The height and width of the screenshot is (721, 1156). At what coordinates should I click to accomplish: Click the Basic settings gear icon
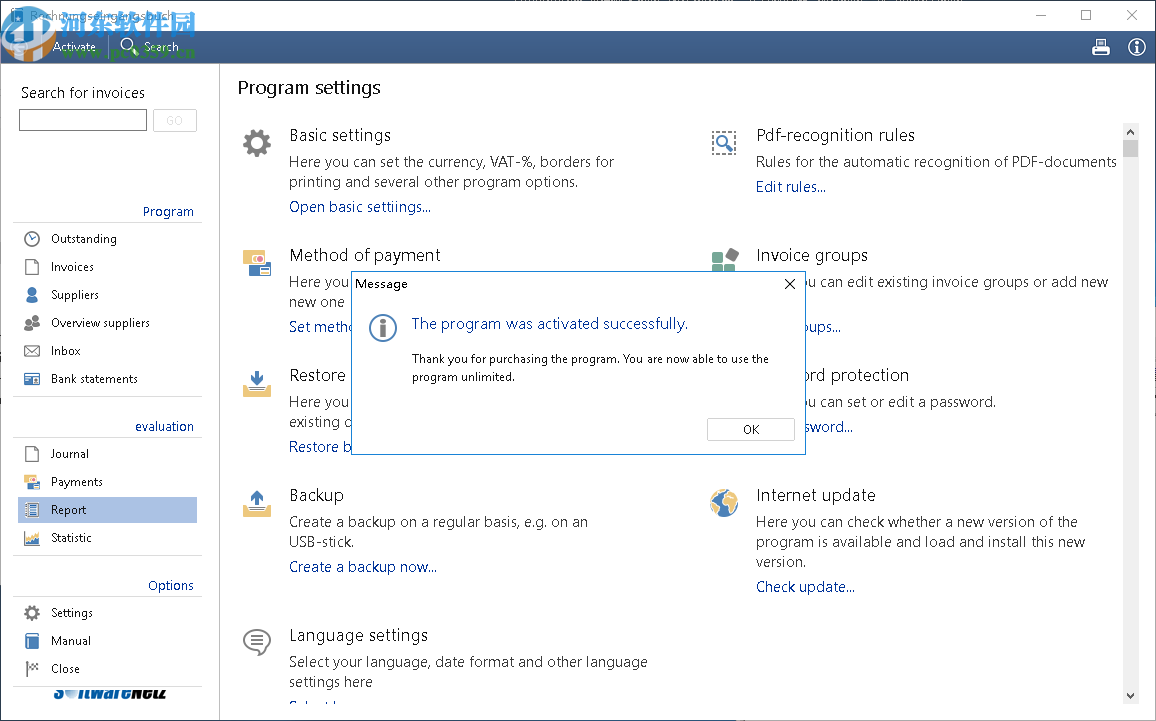click(257, 143)
